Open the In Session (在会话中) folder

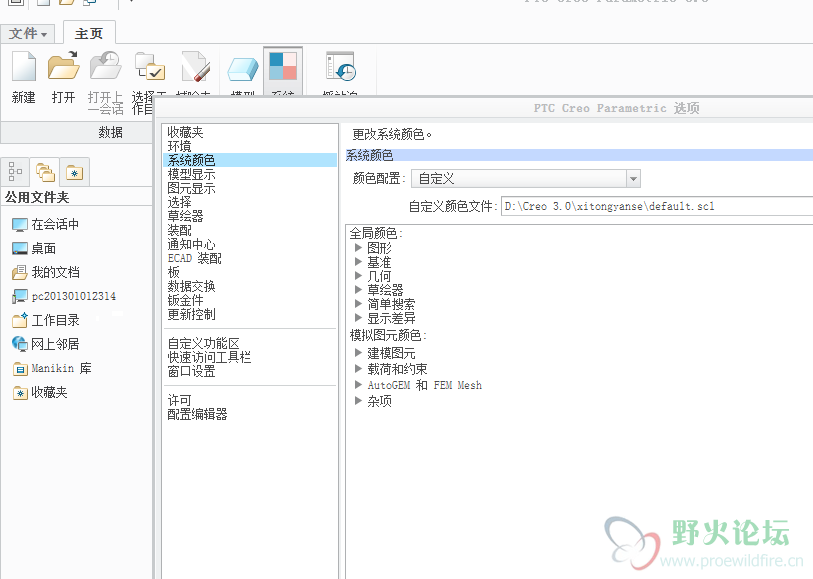45,224
